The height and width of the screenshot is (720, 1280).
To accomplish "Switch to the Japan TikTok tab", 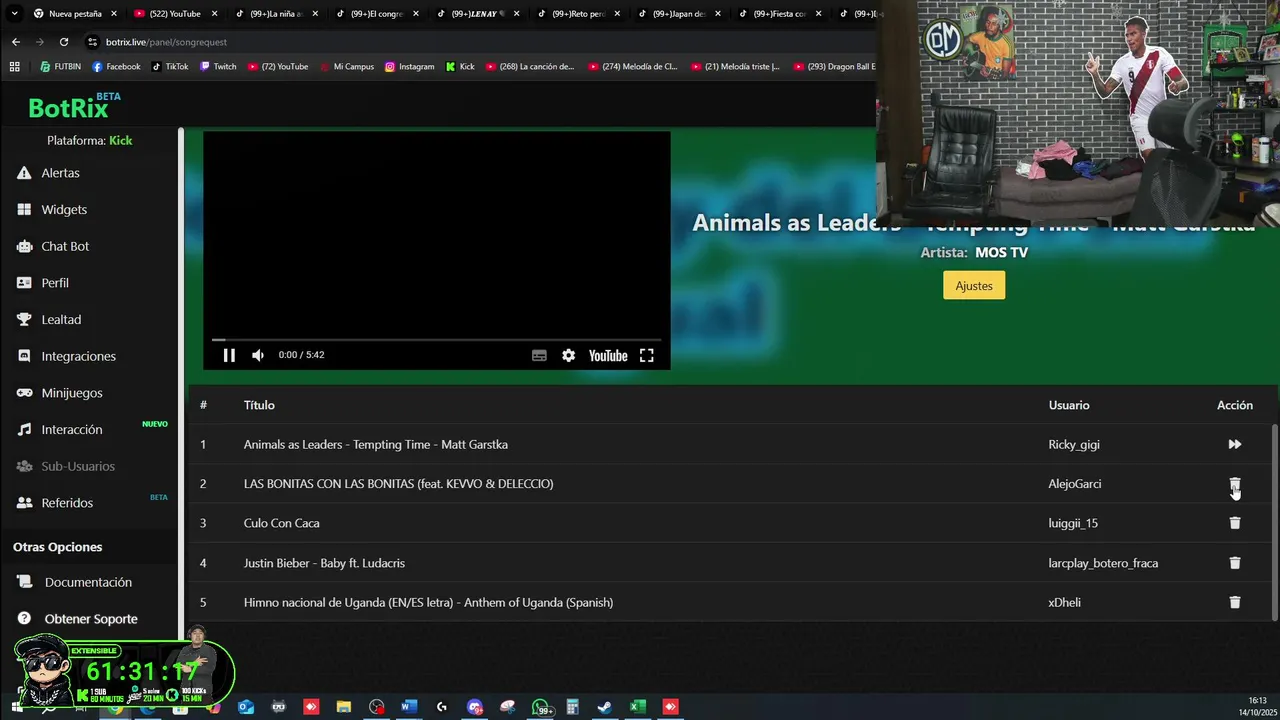I will (678, 14).
